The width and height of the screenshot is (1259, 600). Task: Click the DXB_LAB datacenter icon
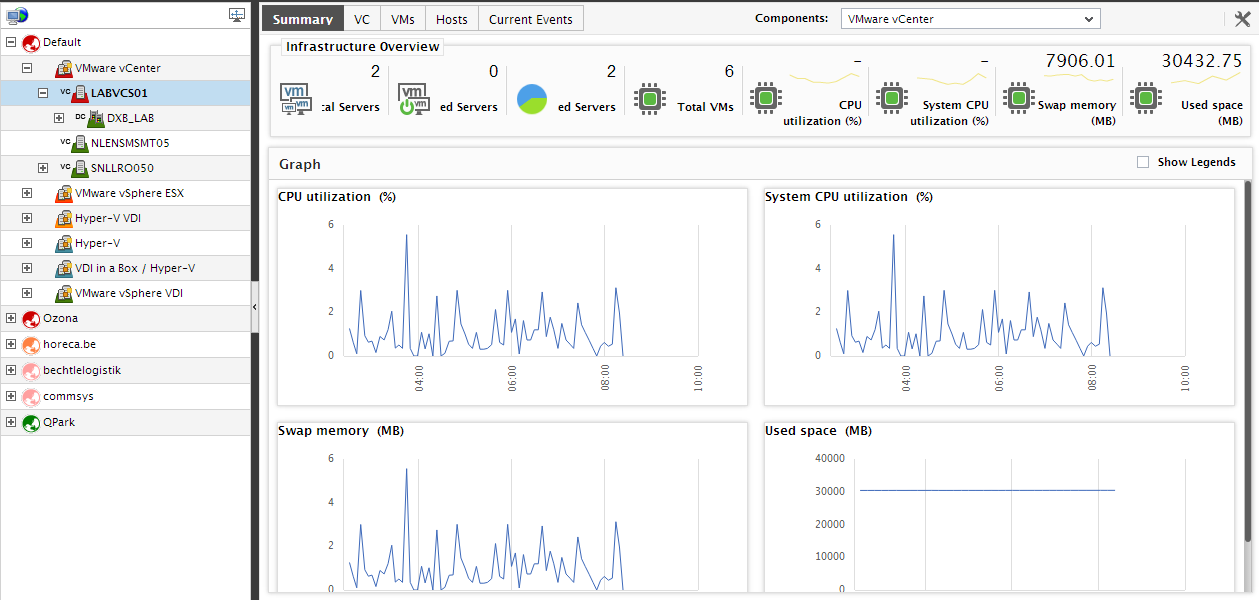click(x=96, y=119)
